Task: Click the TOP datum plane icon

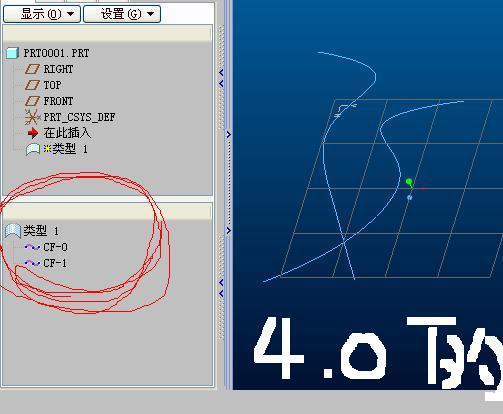Action: [x=32, y=85]
